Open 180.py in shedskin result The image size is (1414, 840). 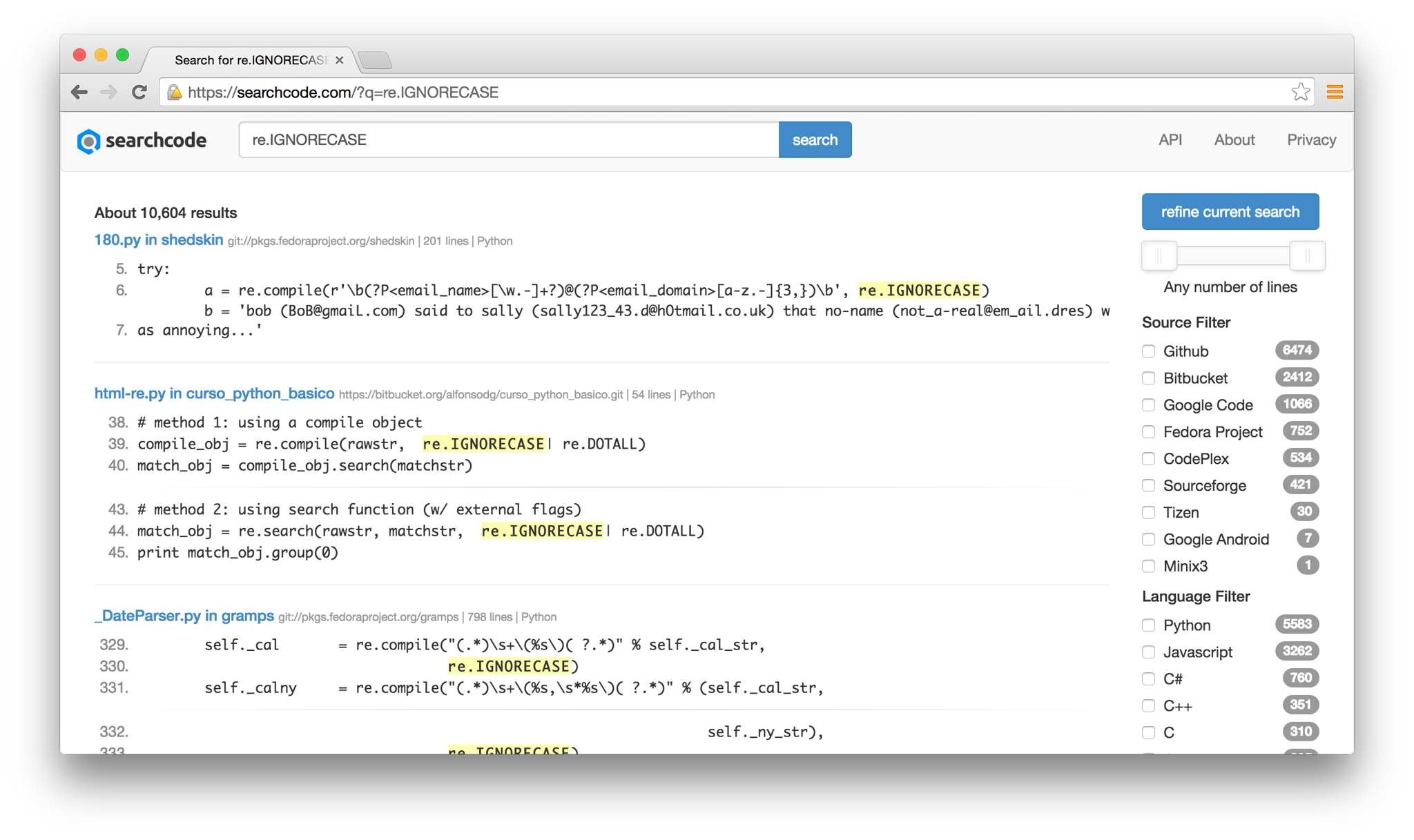[x=158, y=240]
